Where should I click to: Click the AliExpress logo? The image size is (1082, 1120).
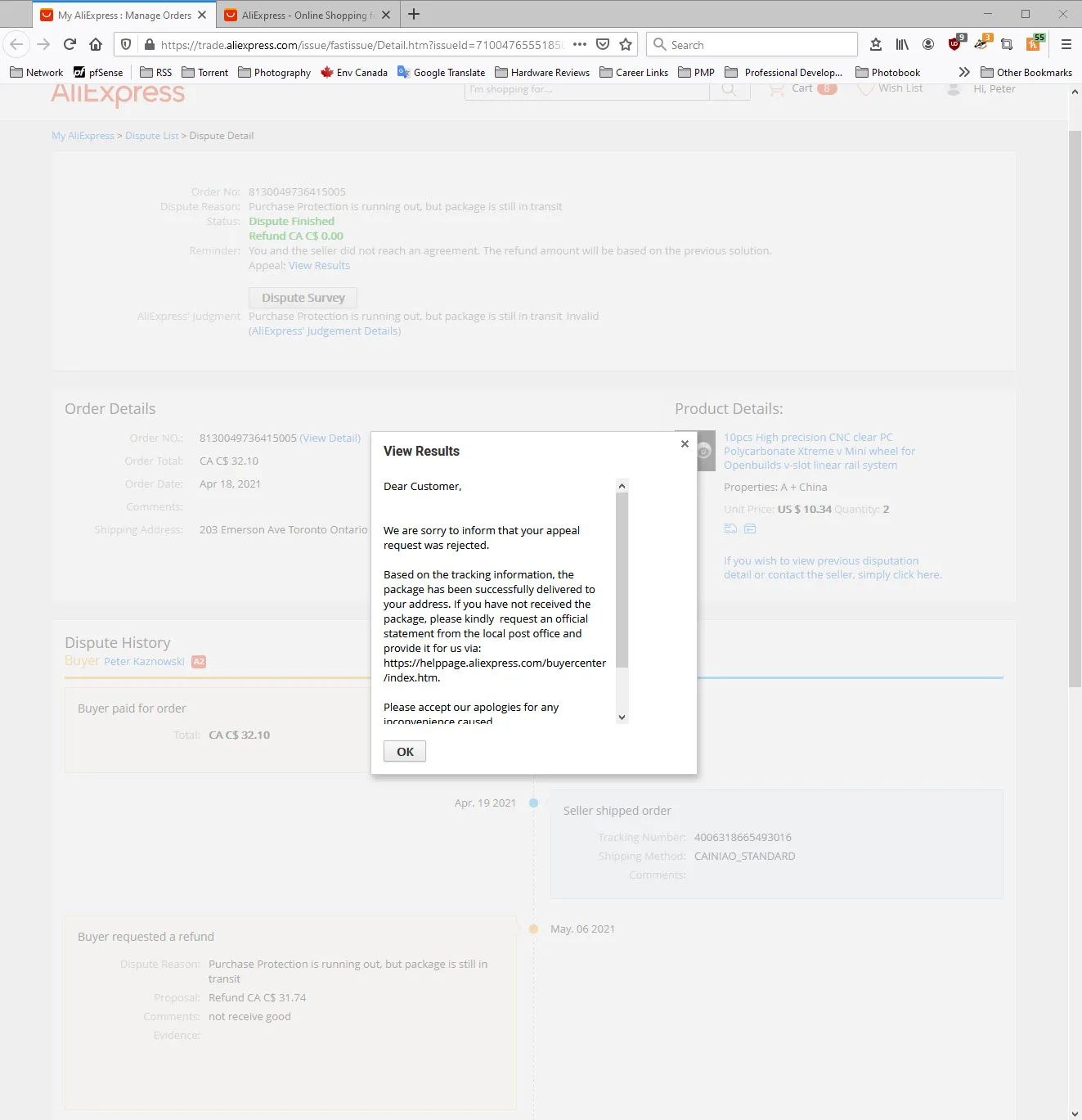[118, 94]
